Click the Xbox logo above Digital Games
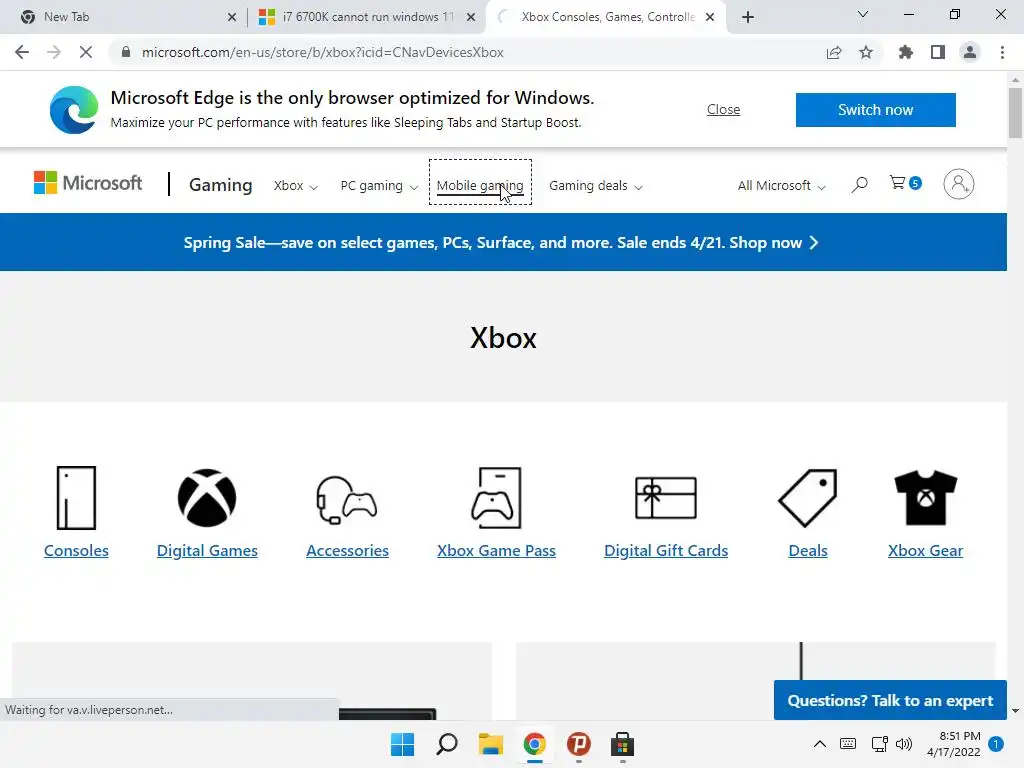The image size is (1024, 768). [x=207, y=498]
